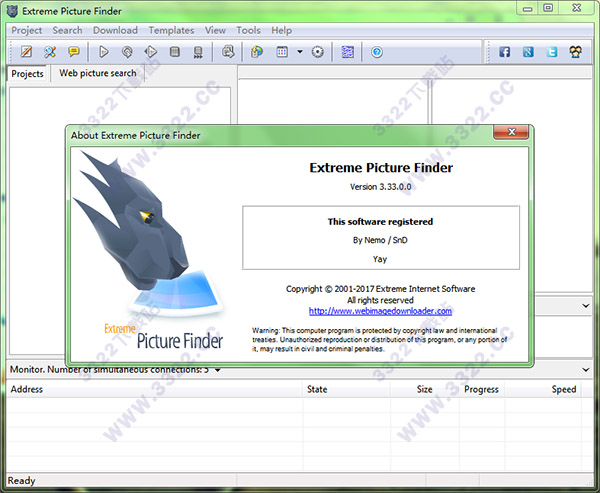Sort list by Address column header
The width and height of the screenshot is (600, 493).
pos(27,389)
